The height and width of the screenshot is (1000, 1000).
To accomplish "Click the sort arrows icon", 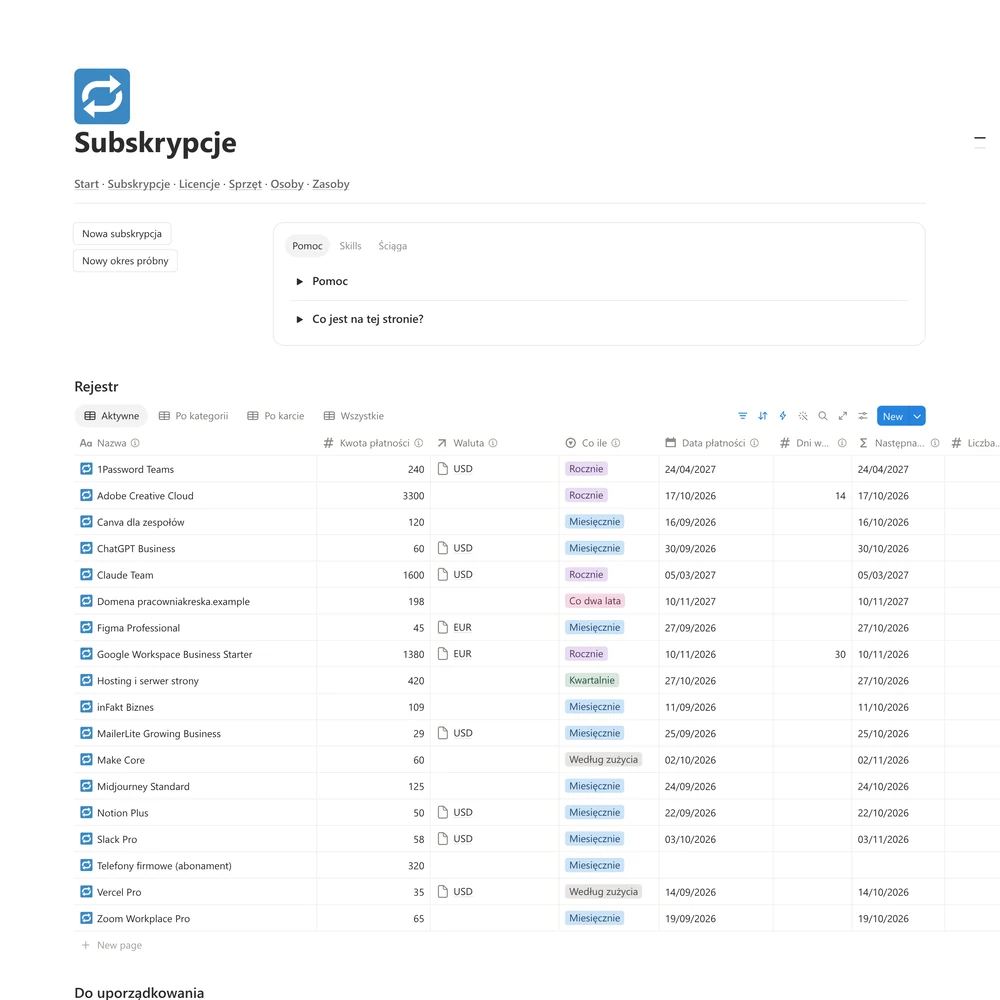I will pos(762,416).
